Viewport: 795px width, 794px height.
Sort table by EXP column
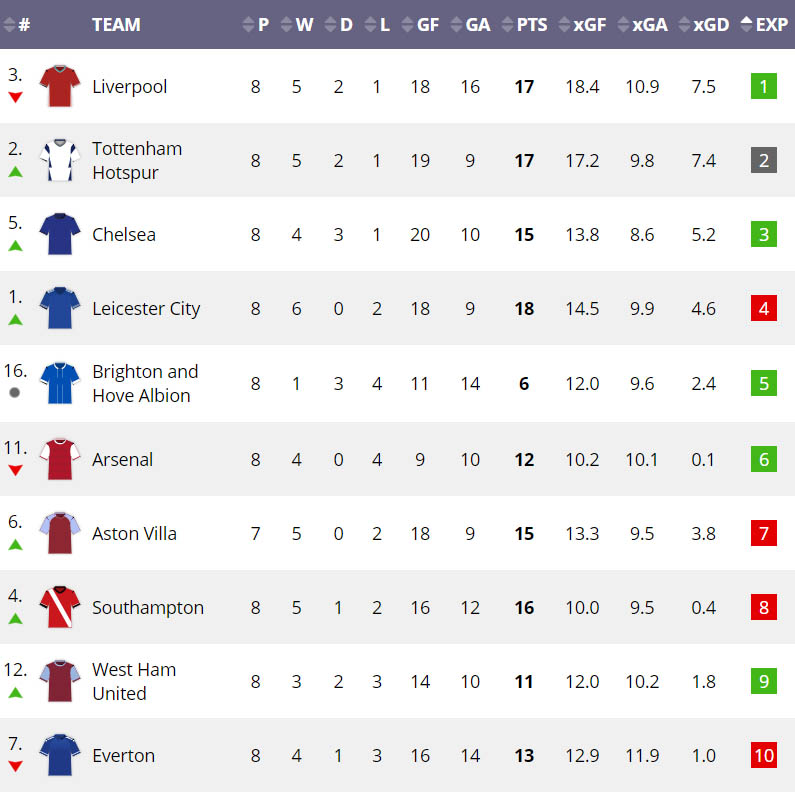pyautogui.click(x=765, y=25)
